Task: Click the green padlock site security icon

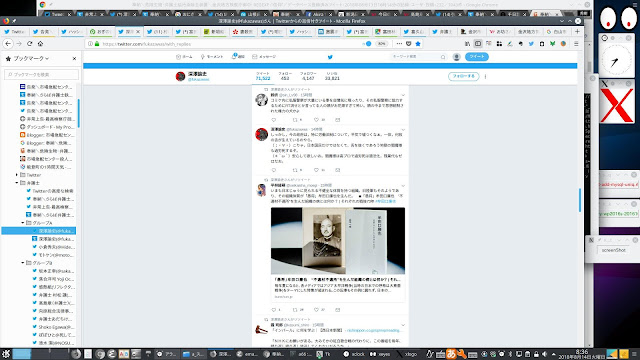Action: [97, 44]
